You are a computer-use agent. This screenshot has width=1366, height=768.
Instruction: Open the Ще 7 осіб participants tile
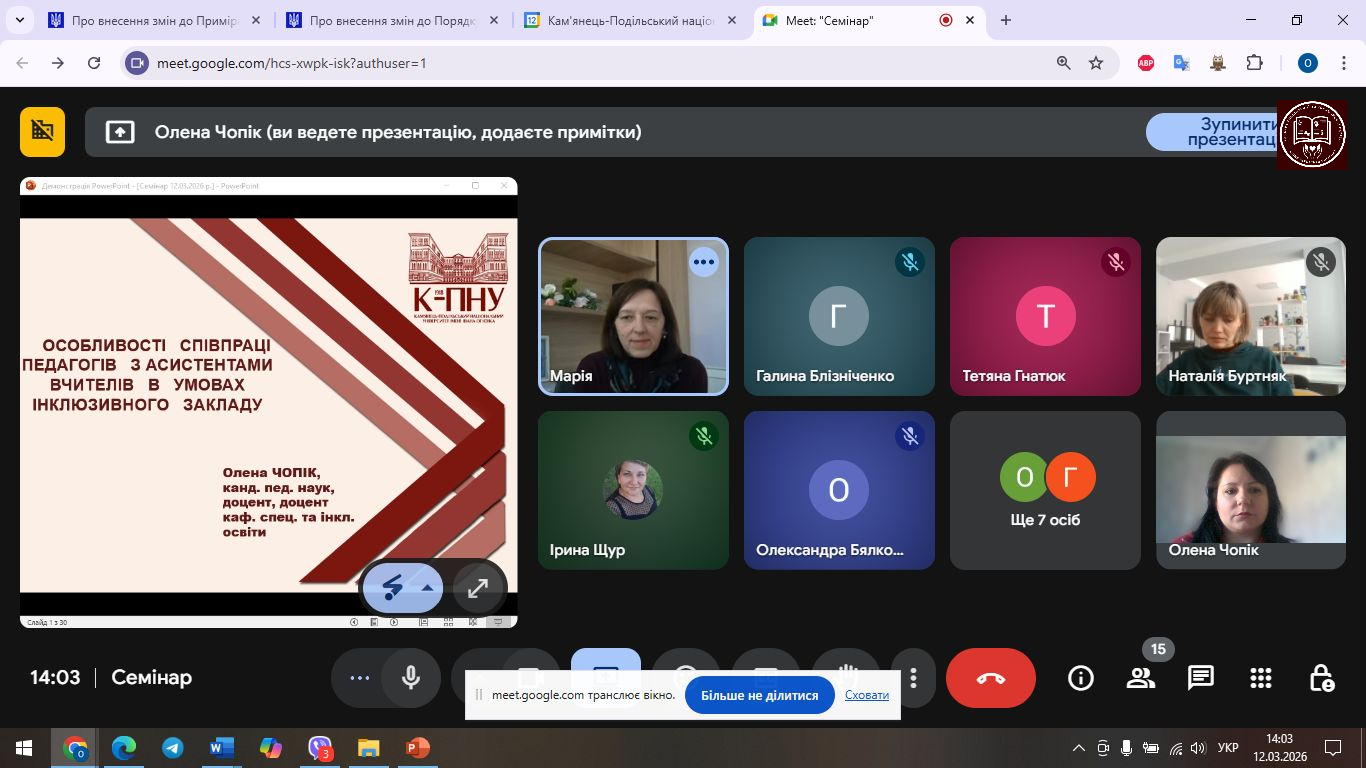tap(1045, 490)
